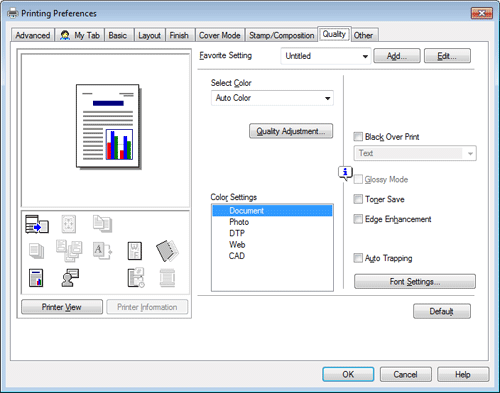500x393 pixels.
Task: Close the Printing Preferences window
Action: 482,13
